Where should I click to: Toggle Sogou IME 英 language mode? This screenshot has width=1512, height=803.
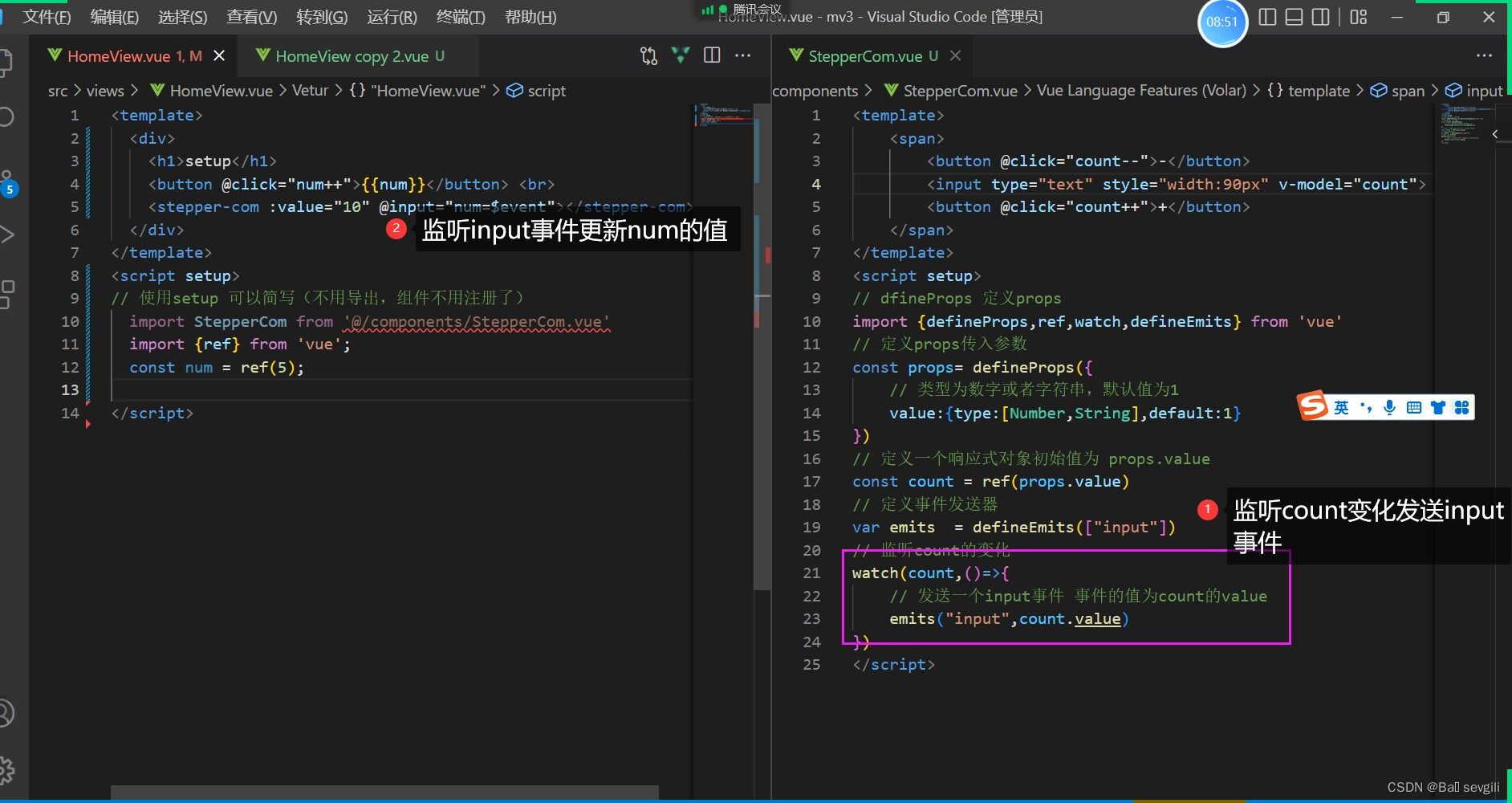[1341, 408]
